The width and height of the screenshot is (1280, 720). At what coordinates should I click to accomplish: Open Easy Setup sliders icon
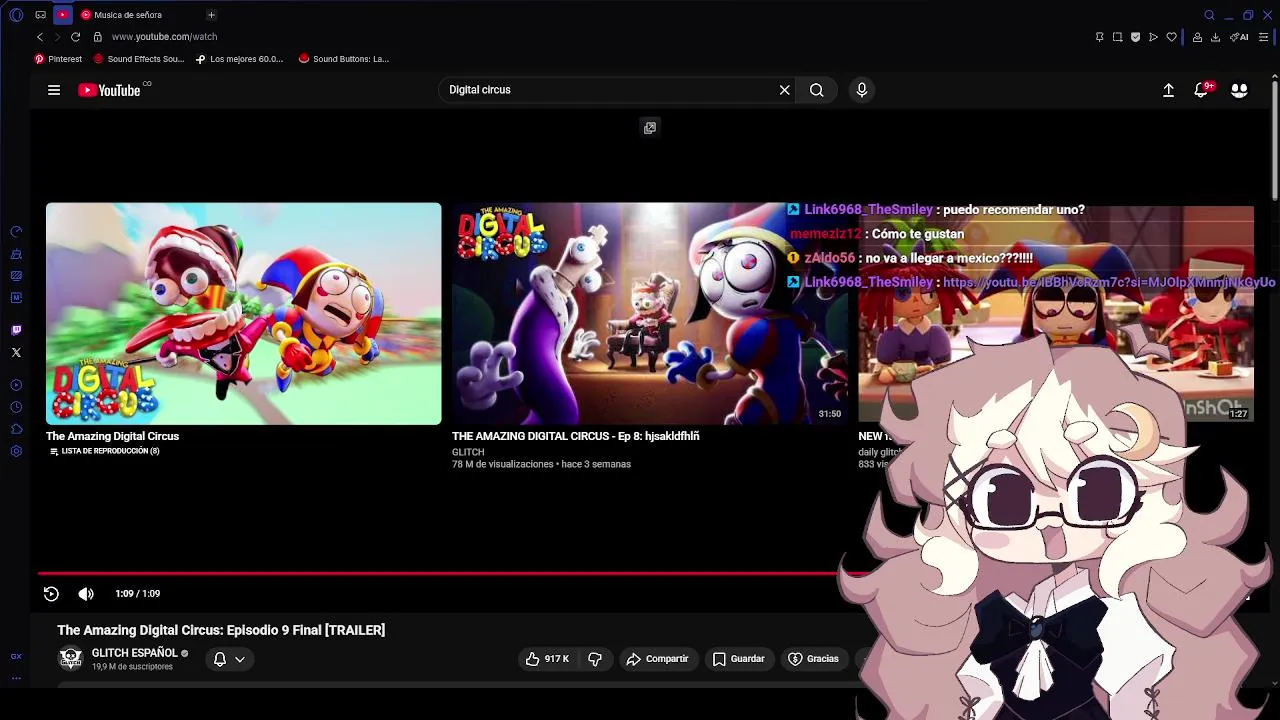tap(1264, 37)
